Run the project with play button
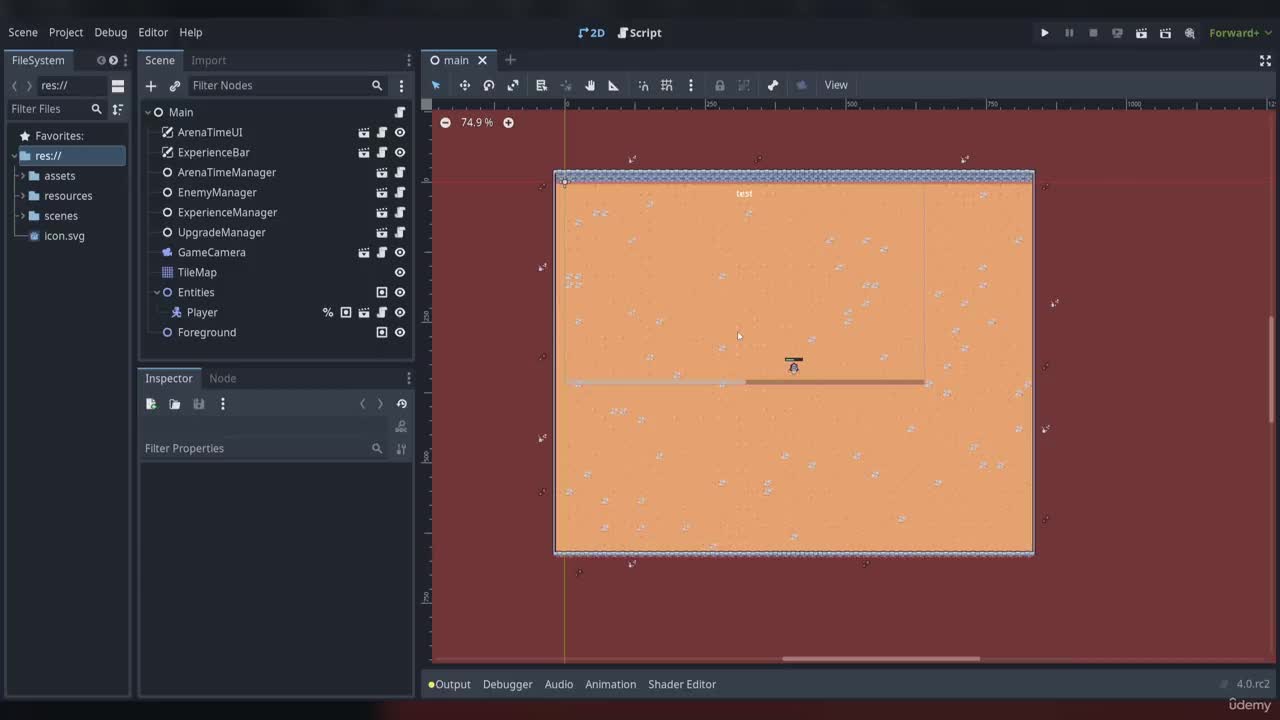 click(1045, 33)
